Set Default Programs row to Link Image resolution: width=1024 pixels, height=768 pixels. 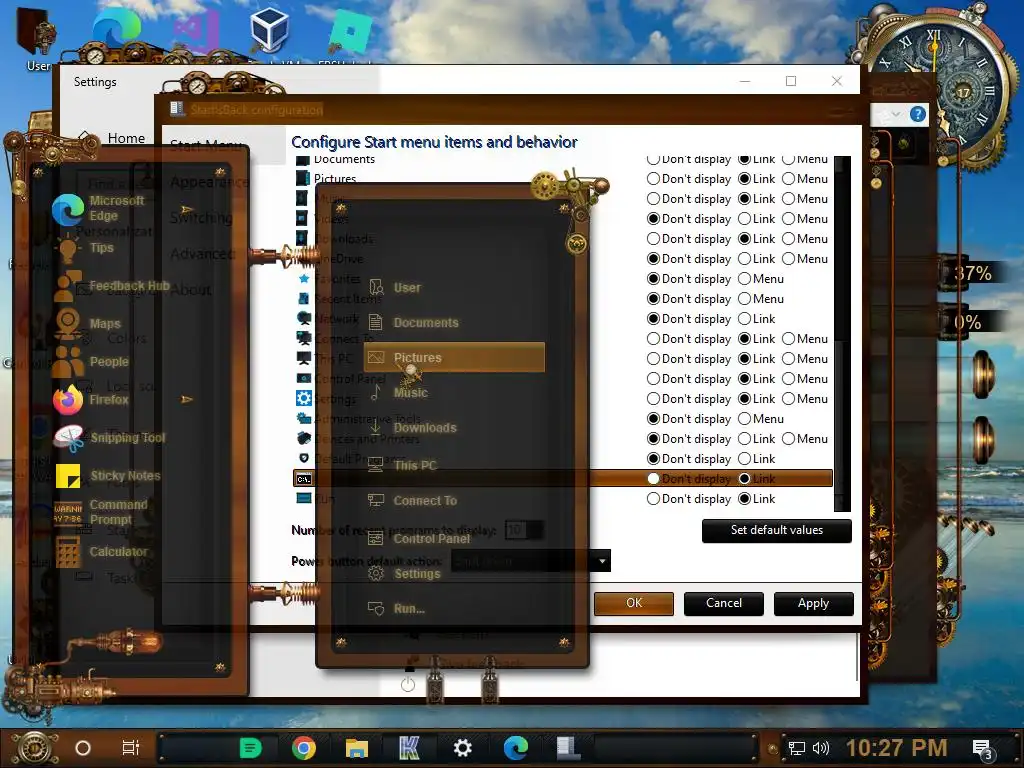click(x=744, y=458)
